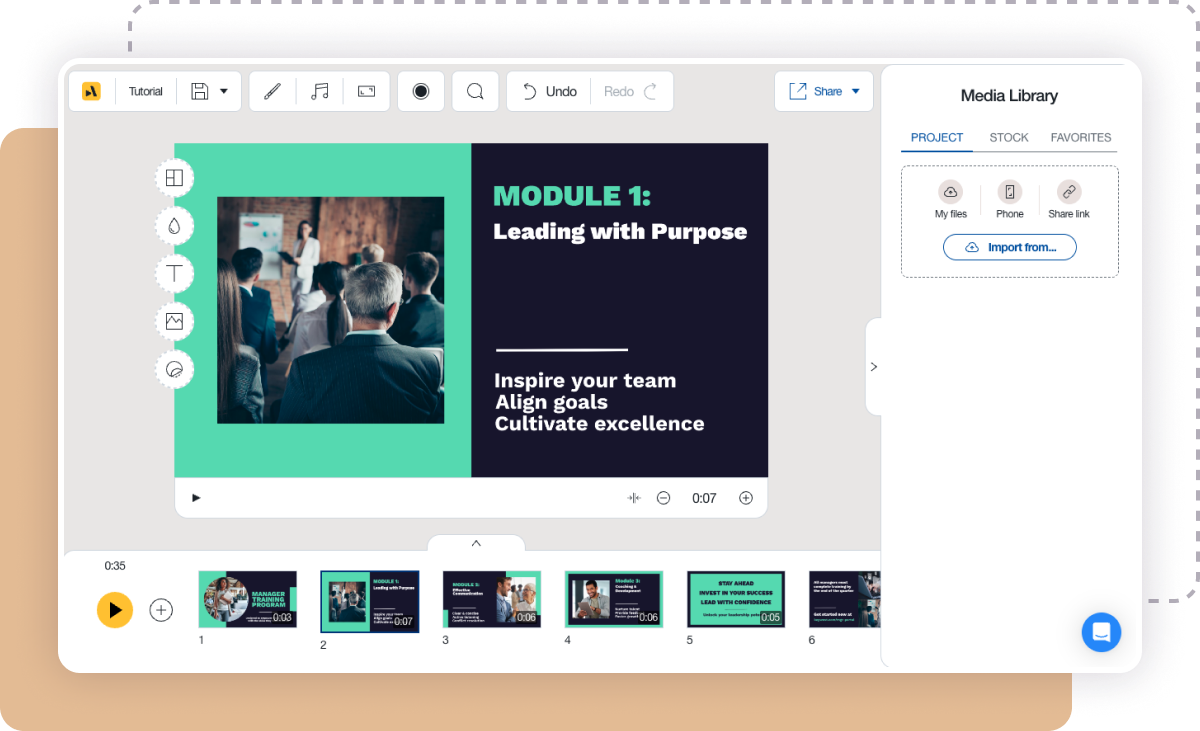
Task: Open the Tutorial
Action: point(145,91)
